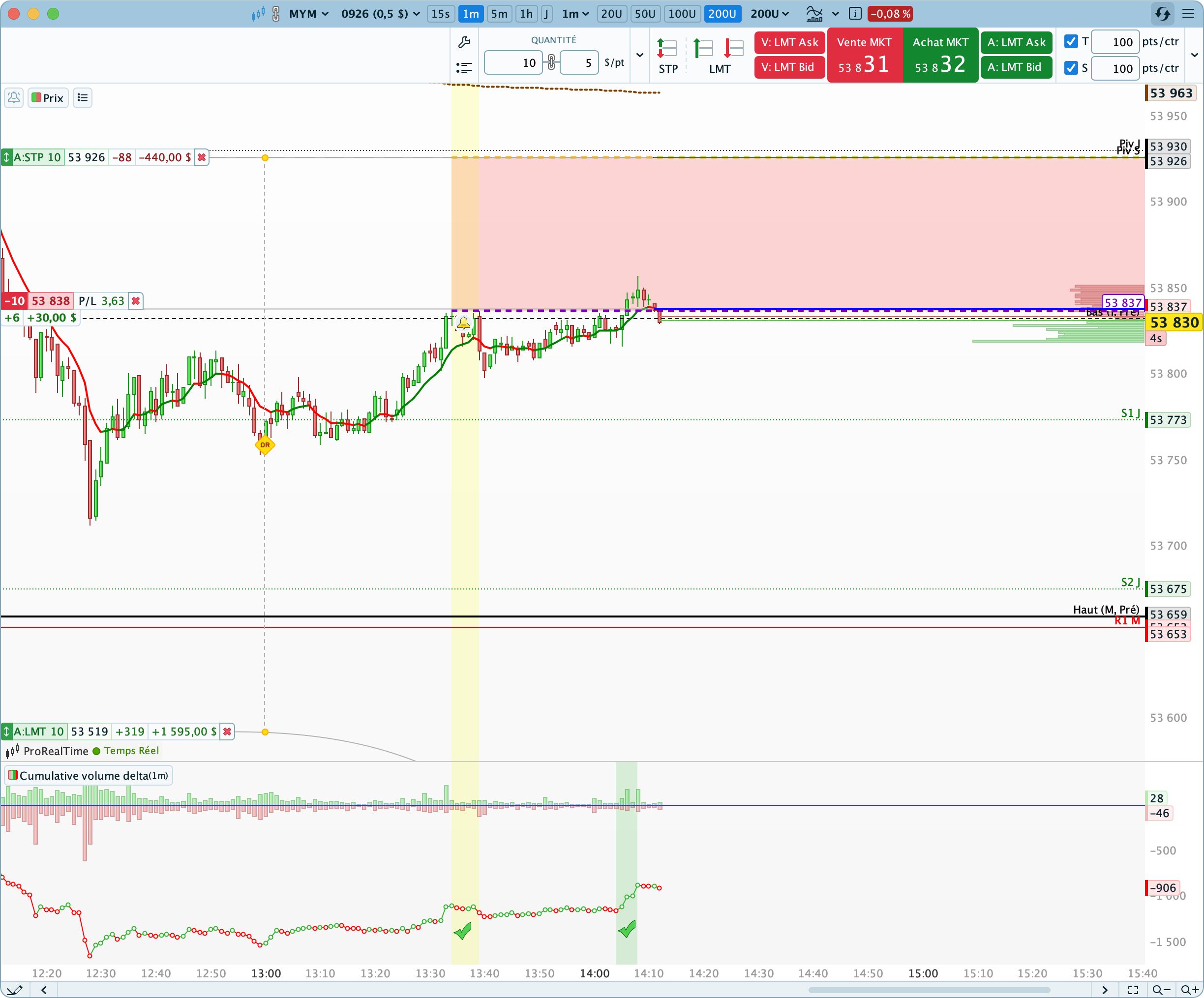Switch to the 1h timeframe
Image resolution: width=1204 pixels, height=998 pixels.
[526, 14]
